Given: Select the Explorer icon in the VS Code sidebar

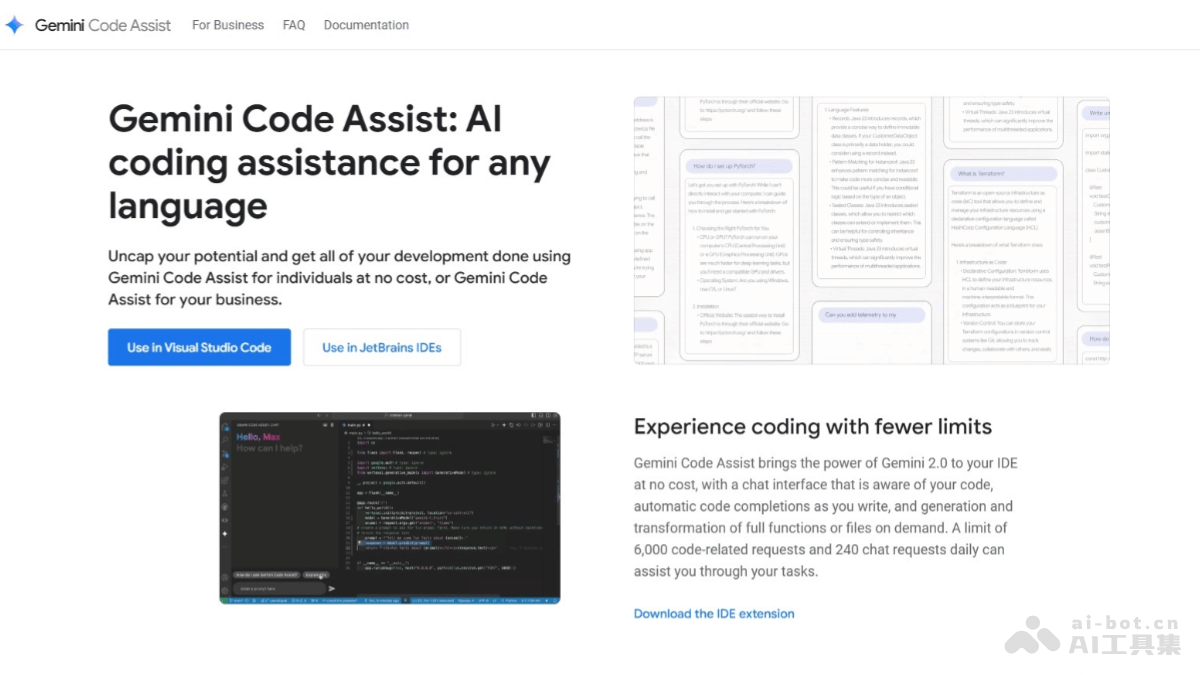Looking at the screenshot, I should click(x=225, y=429).
